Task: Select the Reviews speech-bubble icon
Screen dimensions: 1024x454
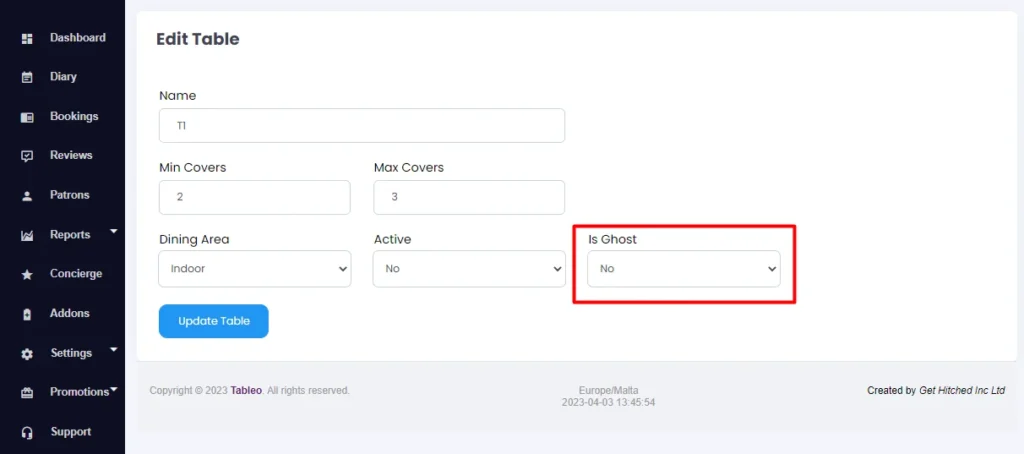Action: (x=27, y=157)
